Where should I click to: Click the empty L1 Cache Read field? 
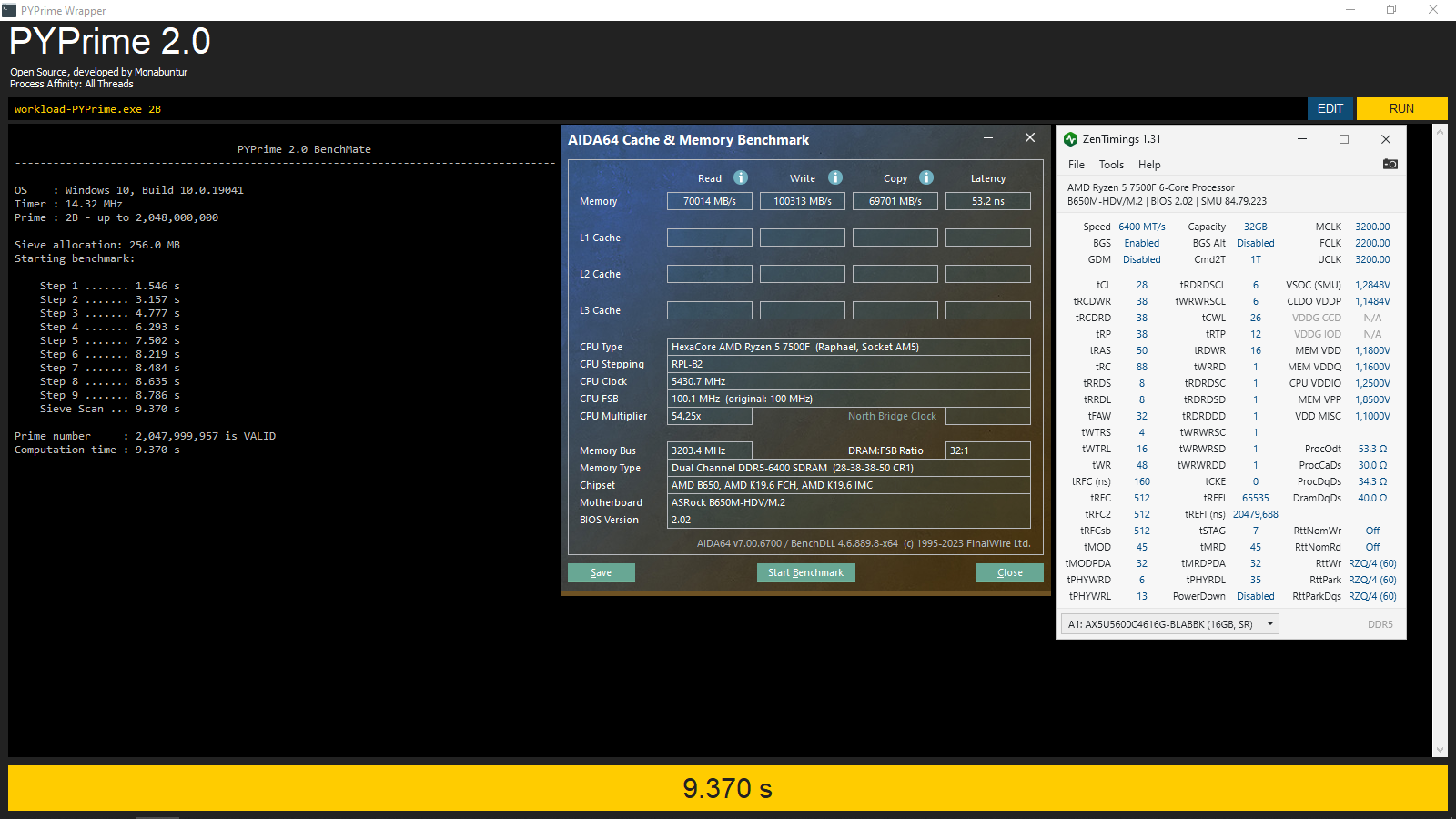710,238
